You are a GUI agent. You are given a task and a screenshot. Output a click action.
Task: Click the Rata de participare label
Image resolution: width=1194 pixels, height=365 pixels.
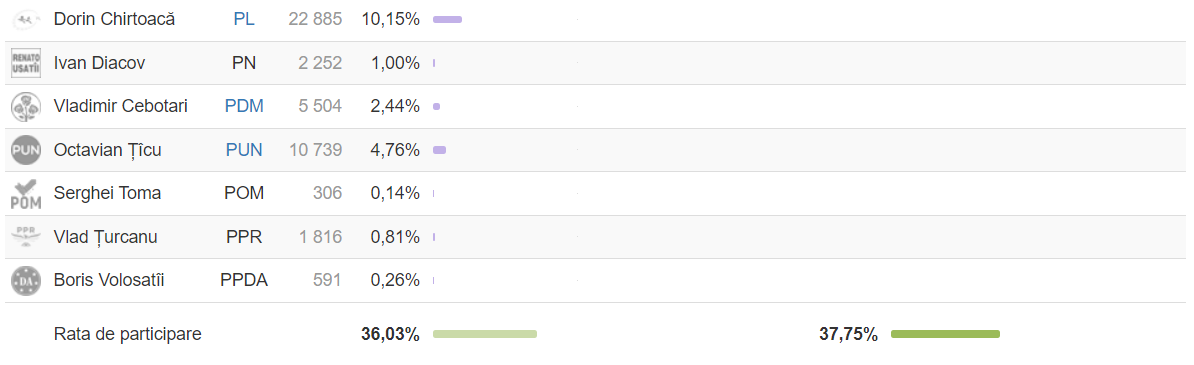tap(127, 334)
